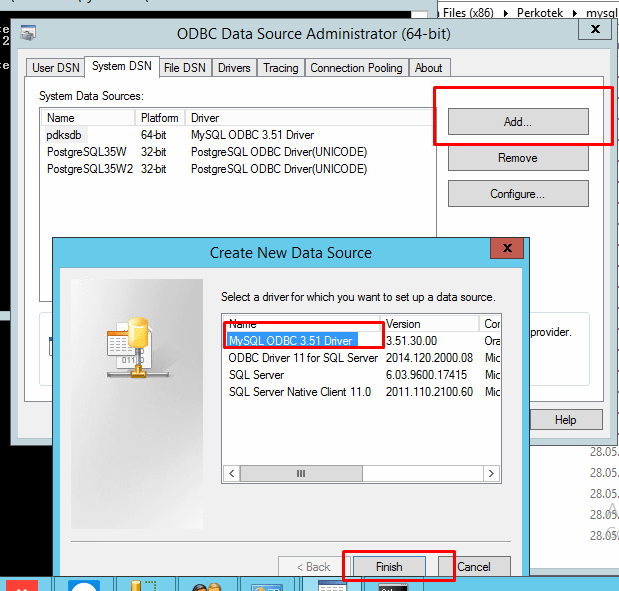Choose ODBC Driver 11 for SQL Server
619x591 pixels.
click(x=303, y=358)
